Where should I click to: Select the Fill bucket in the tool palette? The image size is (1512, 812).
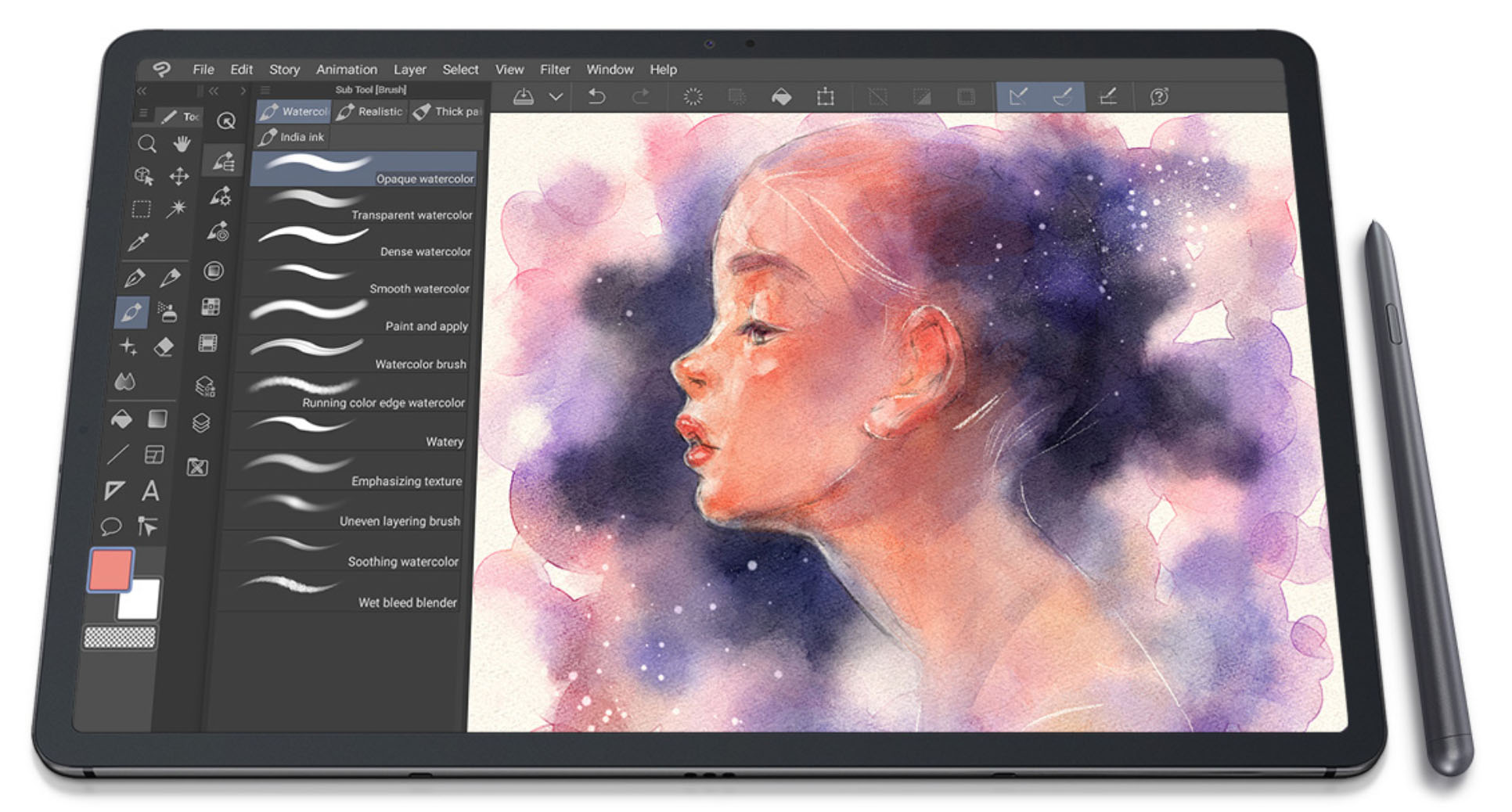[121, 419]
